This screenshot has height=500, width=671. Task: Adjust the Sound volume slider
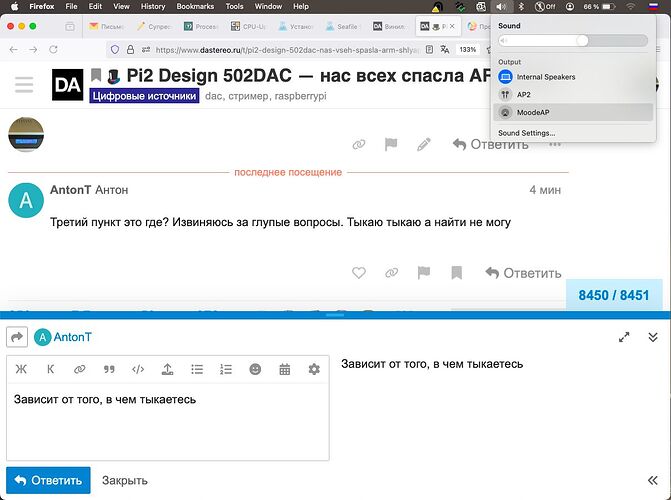[x=573, y=41]
